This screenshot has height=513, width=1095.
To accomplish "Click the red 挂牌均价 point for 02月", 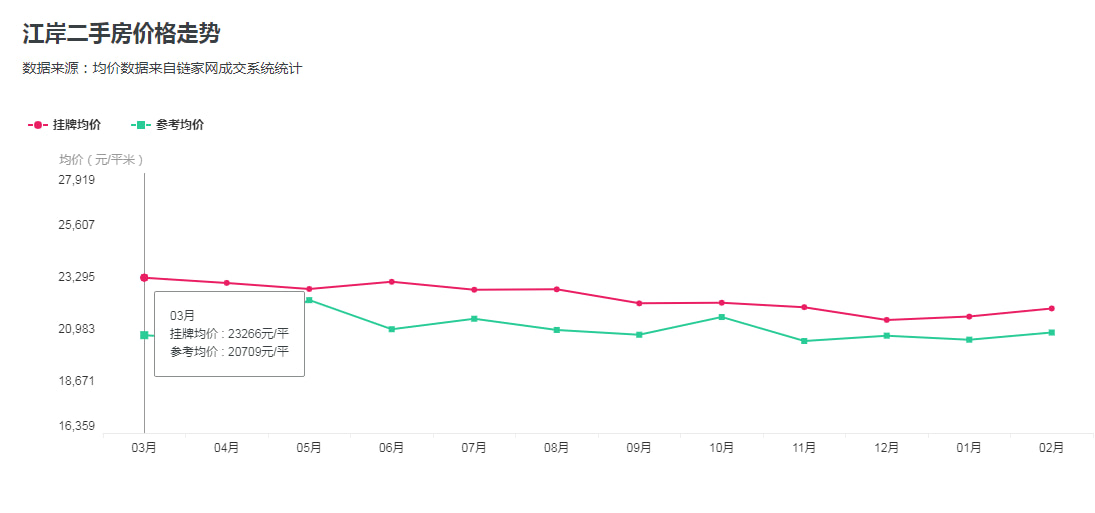I will pyautogui.click(x=1052, y=308).
